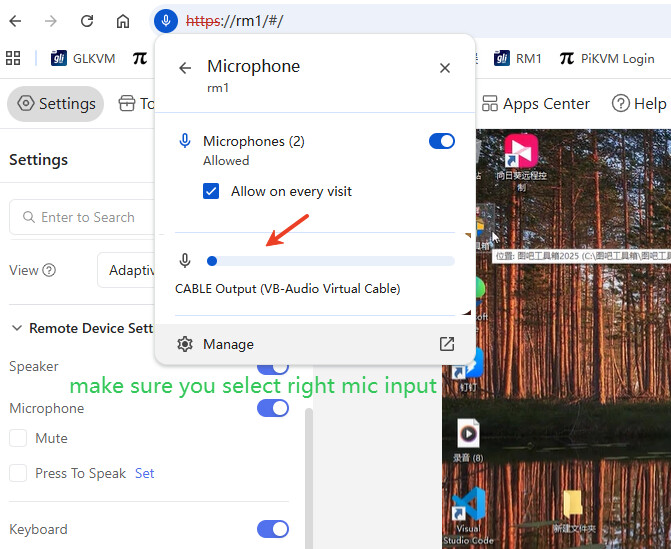Reload the page with the refresh icon
671x549 pixels.
[87, 21]
